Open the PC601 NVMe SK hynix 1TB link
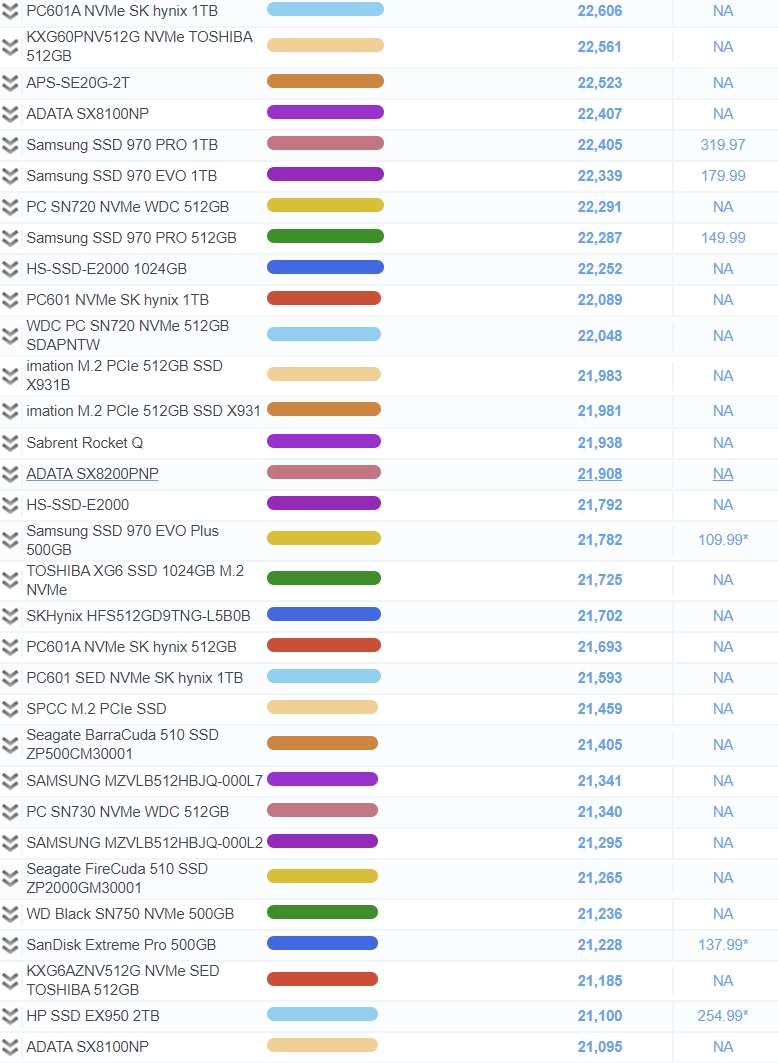Screen dimensions: 778x1063 117,300
